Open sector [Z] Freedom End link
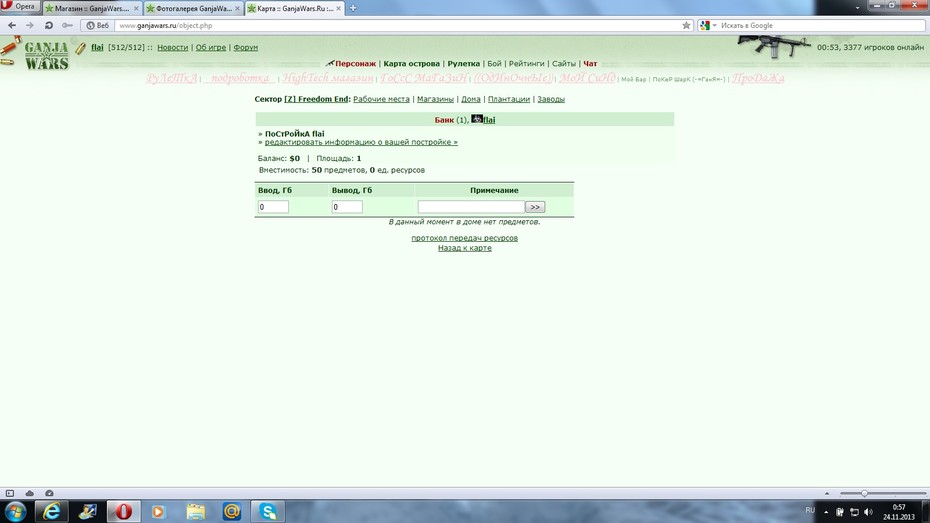This screenshot has height=523, width=930. [x=316, y=99]
